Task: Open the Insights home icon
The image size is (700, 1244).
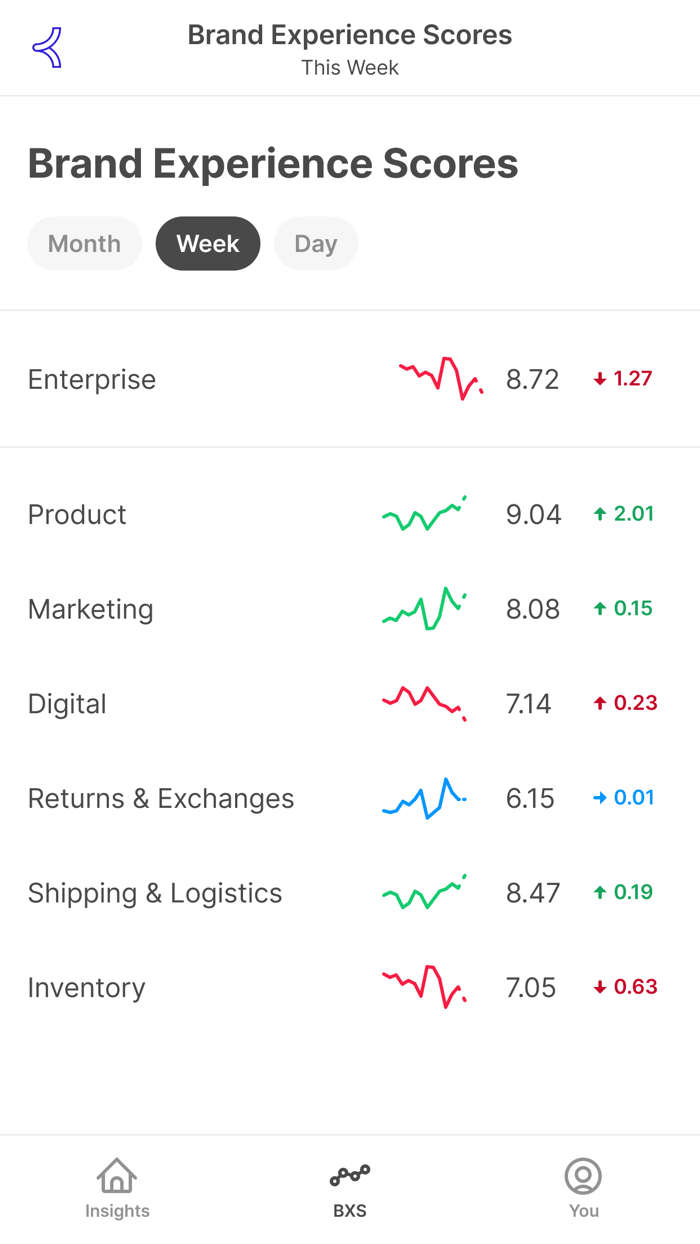Action: pos(117,1177)
